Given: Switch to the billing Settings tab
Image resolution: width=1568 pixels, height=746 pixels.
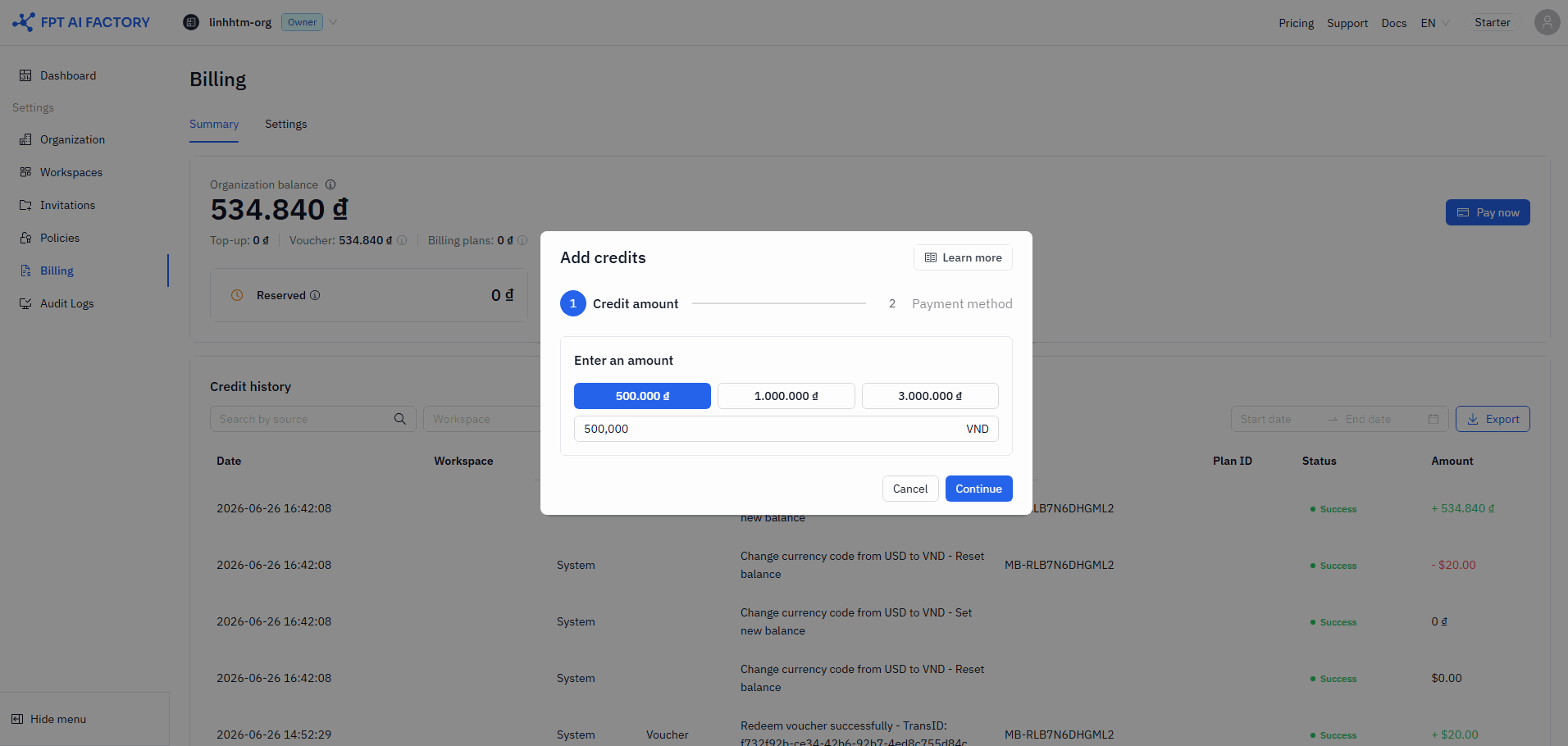Looking at the screenshot, I should point(286,124).
